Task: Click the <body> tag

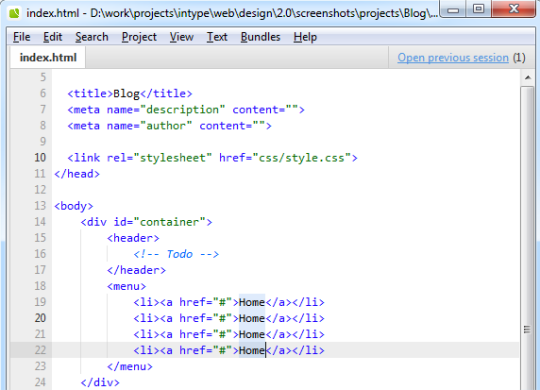Action: (x=74, y=206)
